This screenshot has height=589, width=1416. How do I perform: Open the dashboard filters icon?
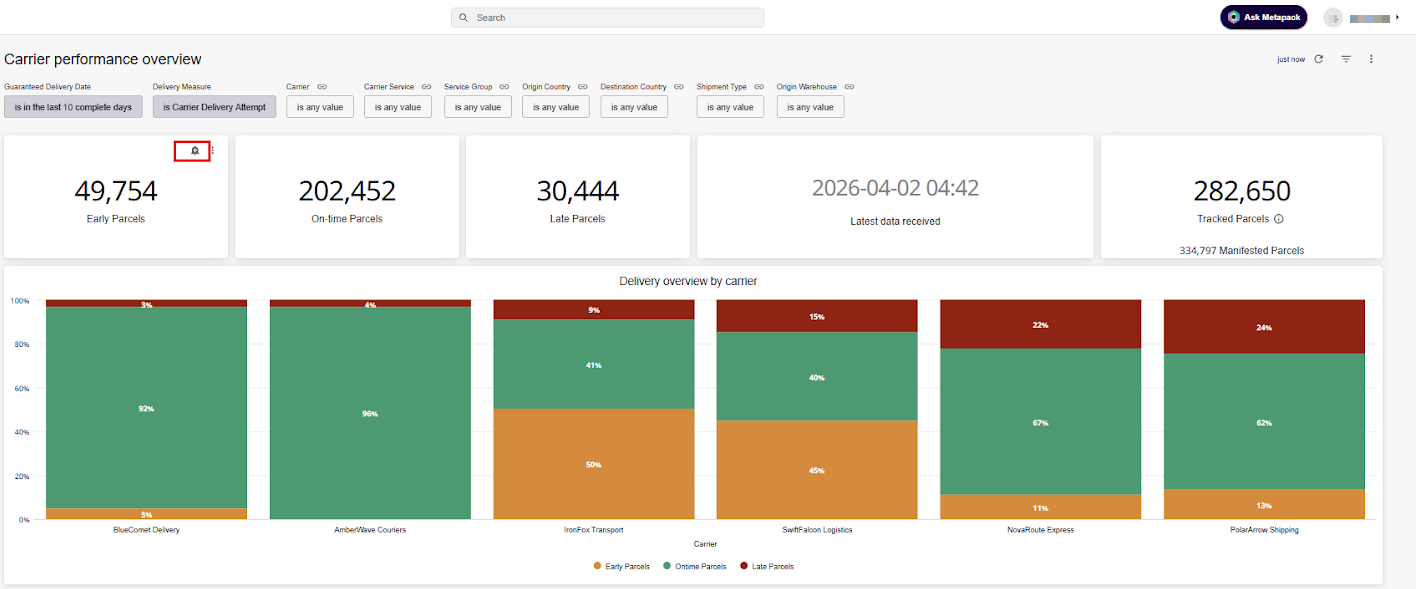coord(1345,59)
